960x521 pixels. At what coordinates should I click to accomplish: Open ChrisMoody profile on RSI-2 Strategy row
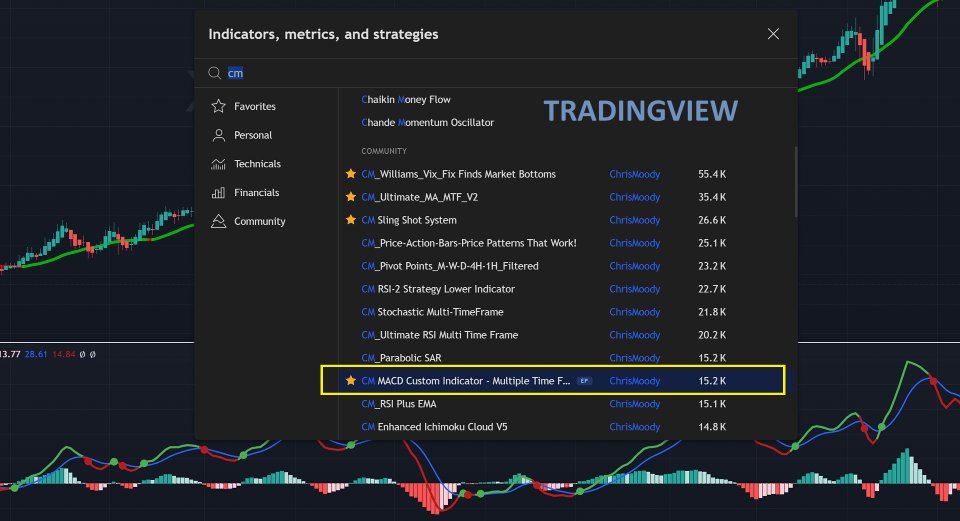point(634,289)
